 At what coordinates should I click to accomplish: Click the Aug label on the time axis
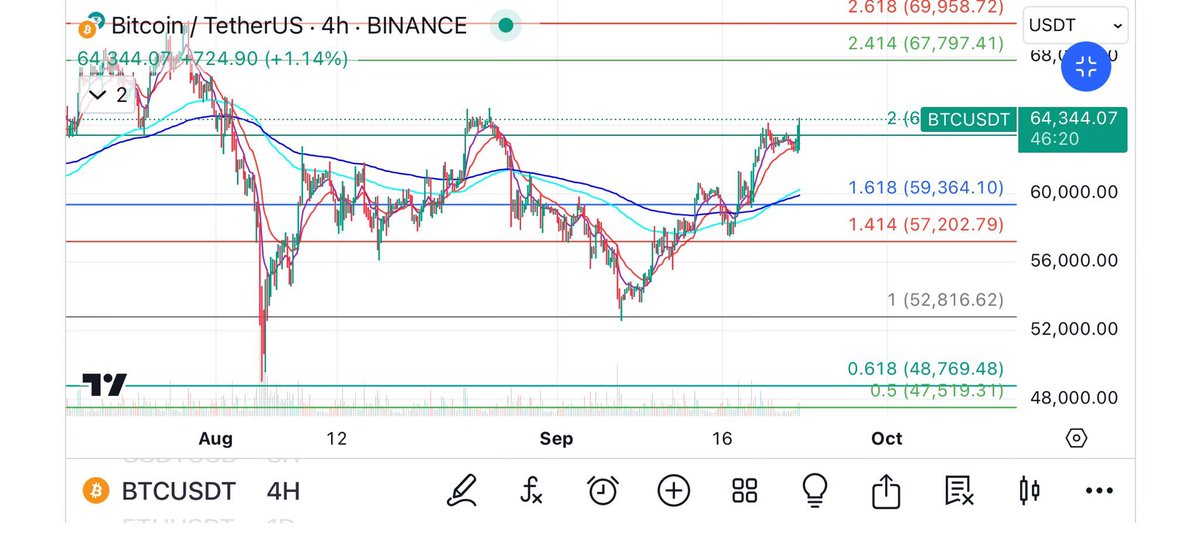[x=215, y=438]
